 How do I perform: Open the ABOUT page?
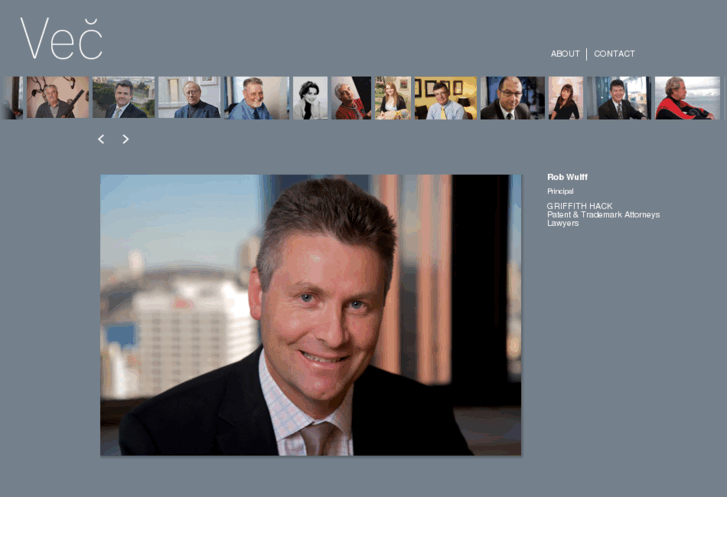(565, 54)
